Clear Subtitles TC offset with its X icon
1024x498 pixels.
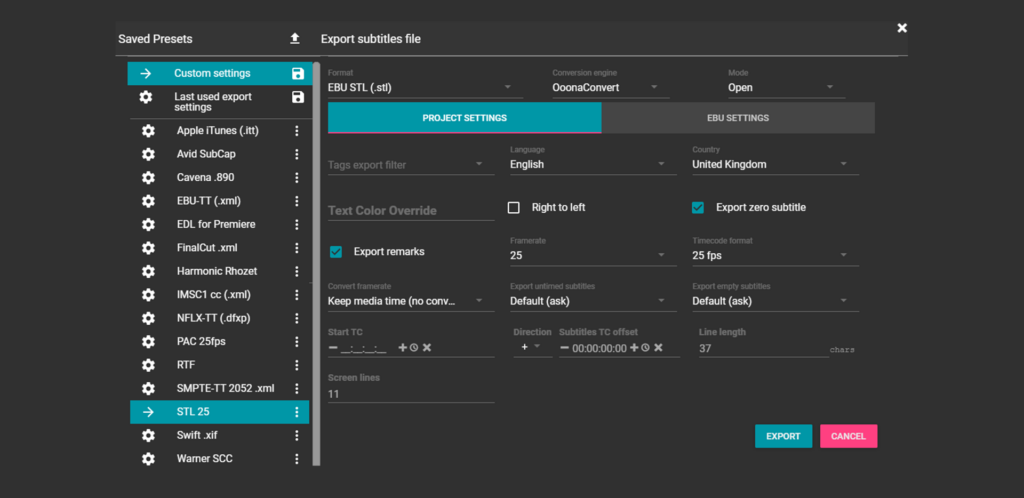[658, 348]
